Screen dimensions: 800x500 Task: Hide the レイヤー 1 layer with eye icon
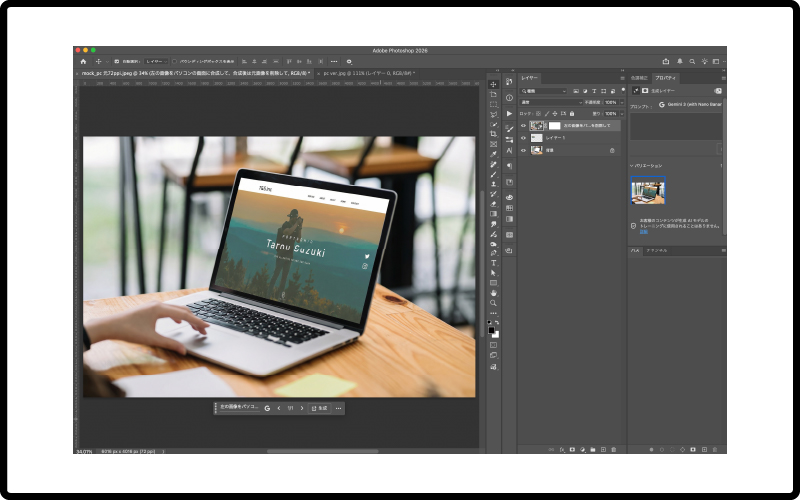click(x=523, y=138)
